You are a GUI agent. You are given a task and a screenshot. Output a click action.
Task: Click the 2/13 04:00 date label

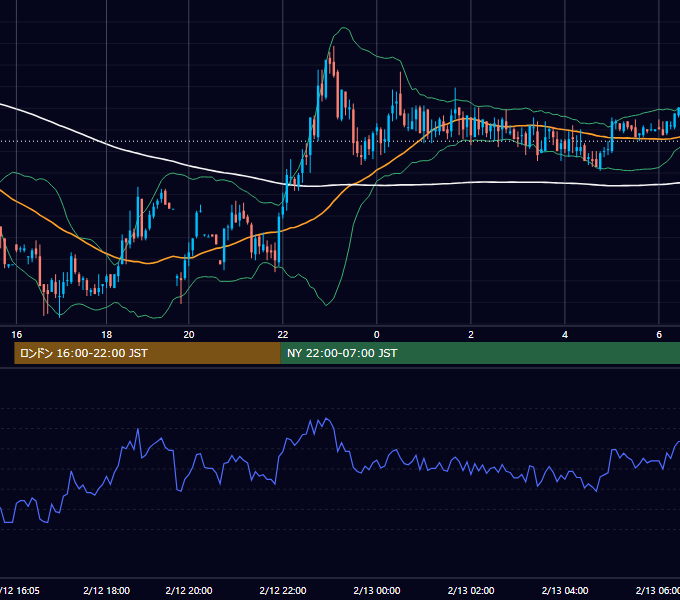click(565, 590)
